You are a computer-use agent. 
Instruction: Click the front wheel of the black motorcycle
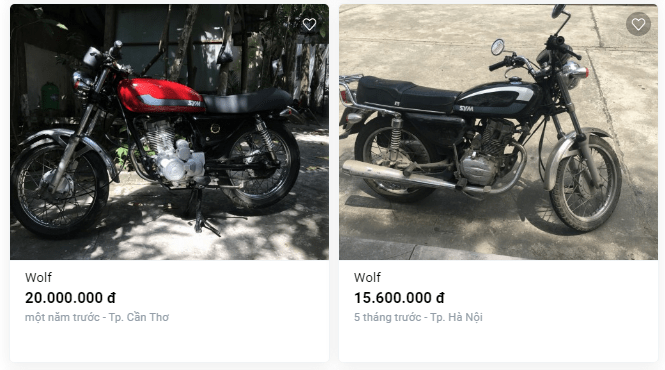pyautogui.click(x=585, y=184)
